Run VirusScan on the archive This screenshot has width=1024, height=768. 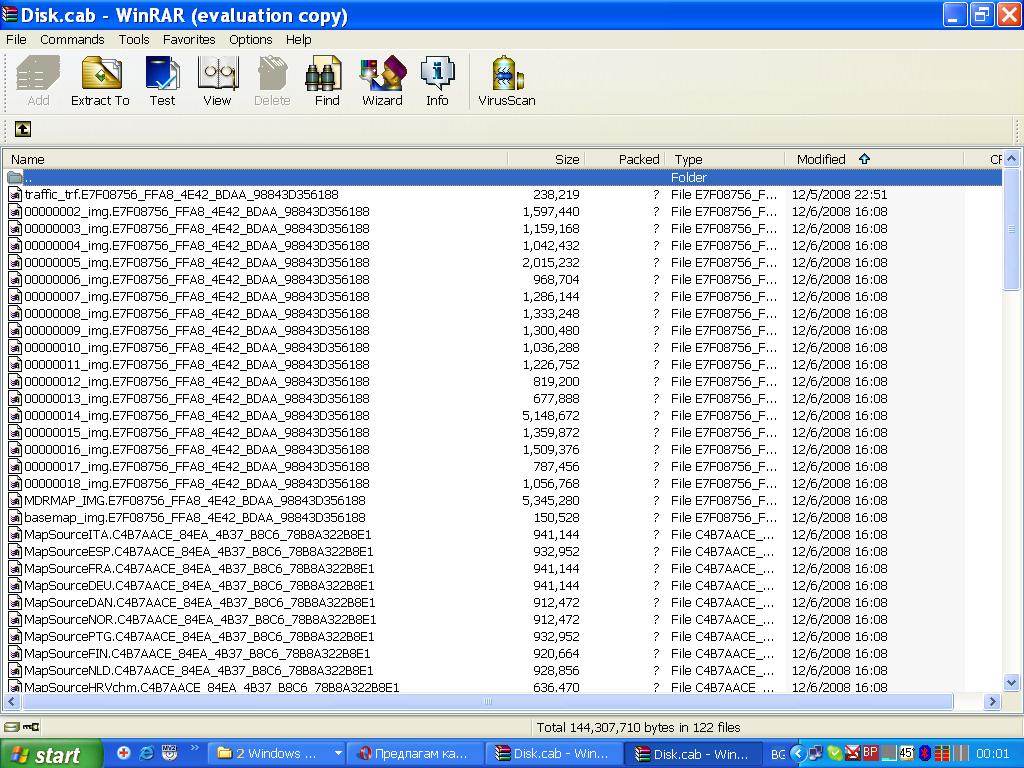[x=507, y=81]
